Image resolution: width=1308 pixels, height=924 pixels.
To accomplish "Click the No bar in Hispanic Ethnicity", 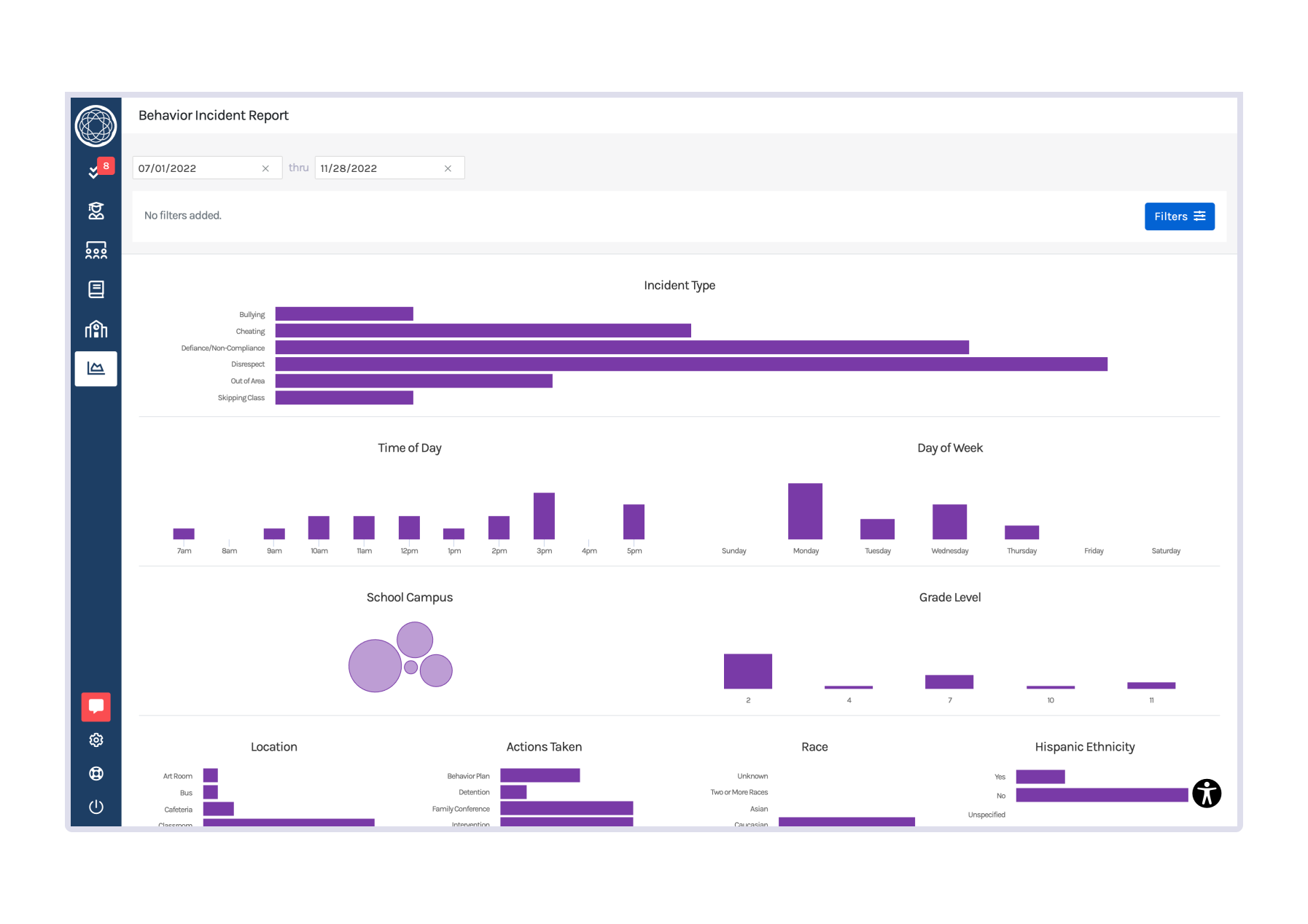I will 1102,795.
